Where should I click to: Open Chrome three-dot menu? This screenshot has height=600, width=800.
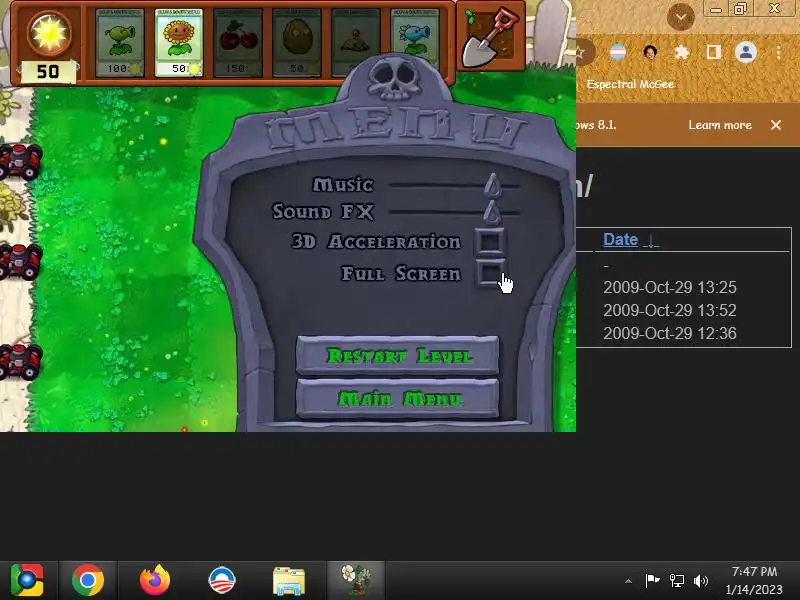click(778, 52)
